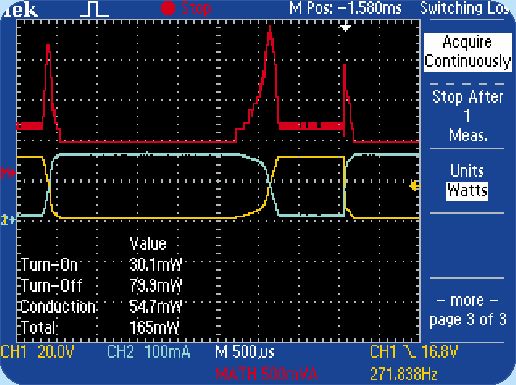The width and height of the screenshot is (516, 385).
Task: Open the more page 3 of 3 menu
Action: pyautogui.click(x=467, y=310)
